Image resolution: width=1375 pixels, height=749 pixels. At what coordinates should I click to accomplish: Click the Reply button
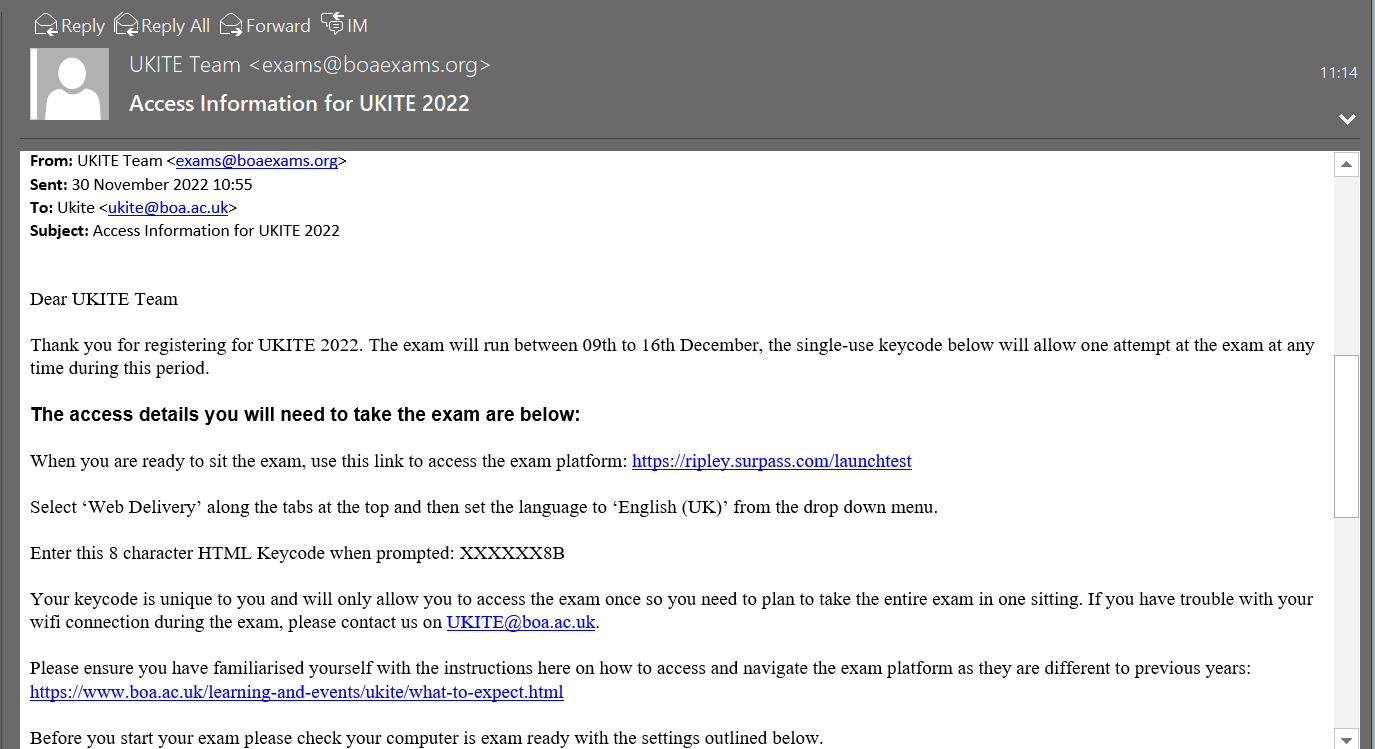click(69, 25)
